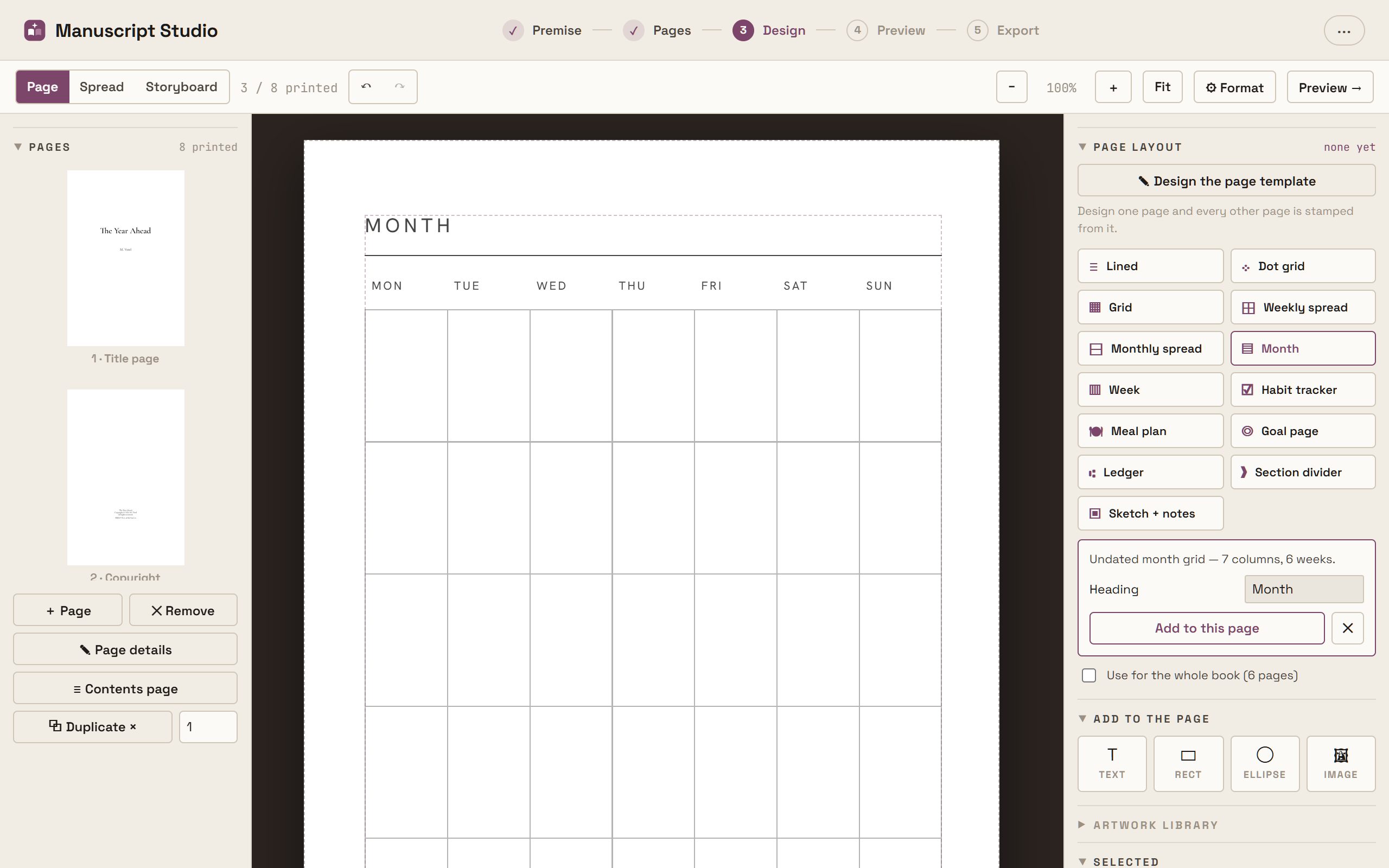This screenshot has width=1389, height=868.
Task: Select the Copyright page thumbnail
Action: point(126,477)
